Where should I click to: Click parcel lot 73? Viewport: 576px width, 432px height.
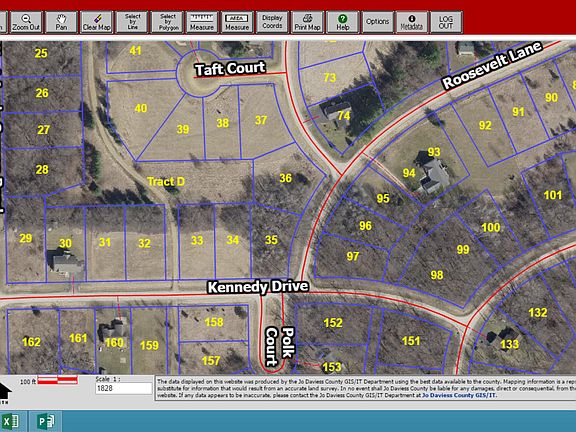[330, 78]
